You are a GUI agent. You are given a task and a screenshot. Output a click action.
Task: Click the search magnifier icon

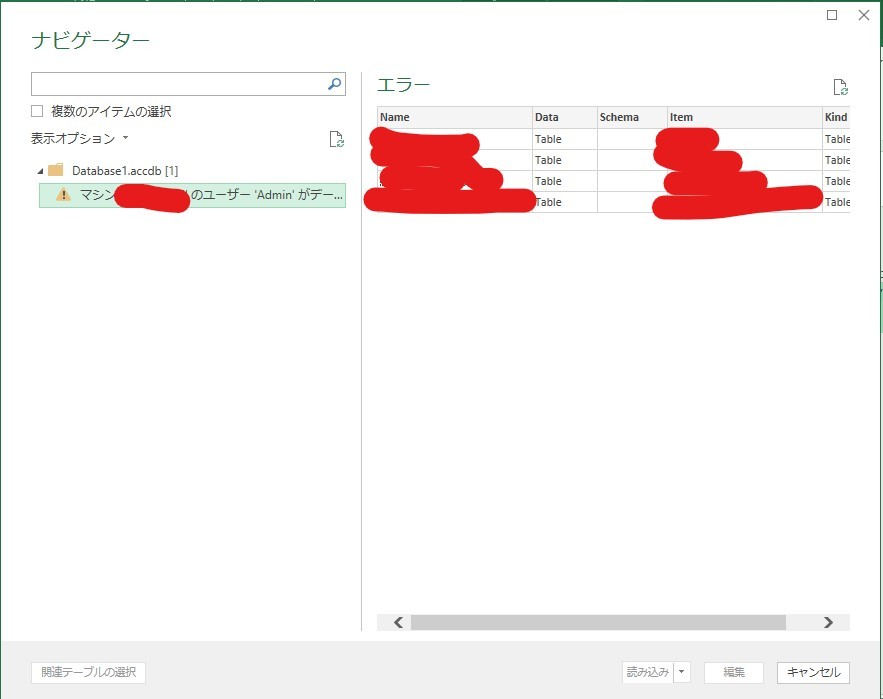(335, 84)
